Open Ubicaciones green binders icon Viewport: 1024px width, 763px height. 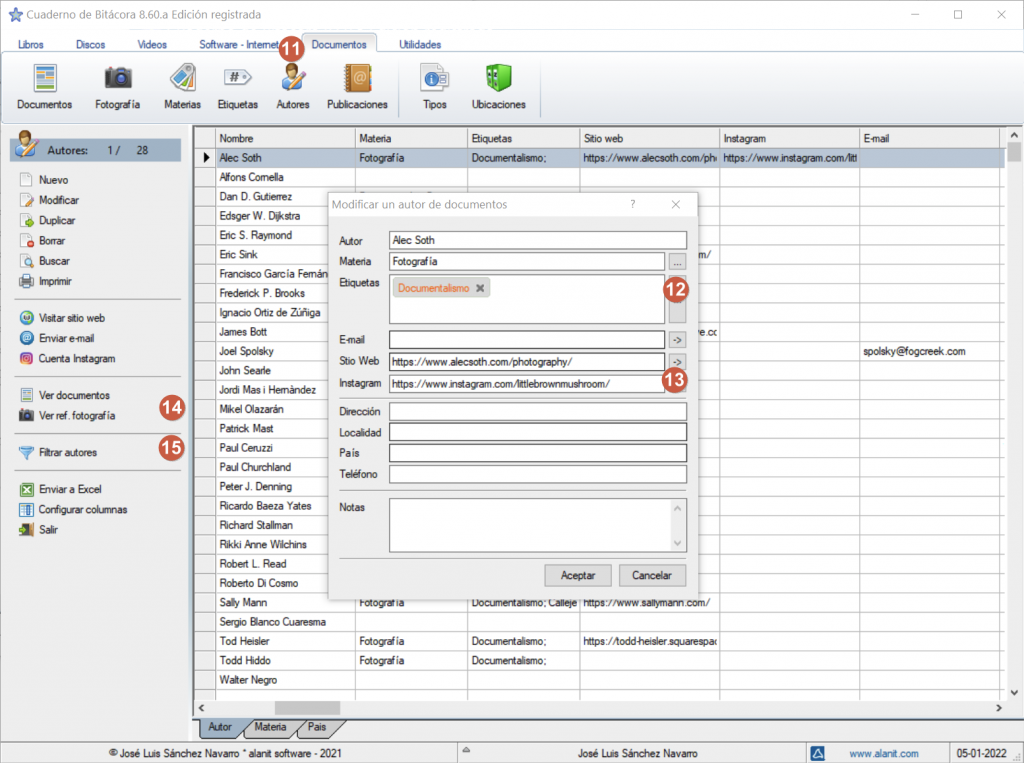497,86
